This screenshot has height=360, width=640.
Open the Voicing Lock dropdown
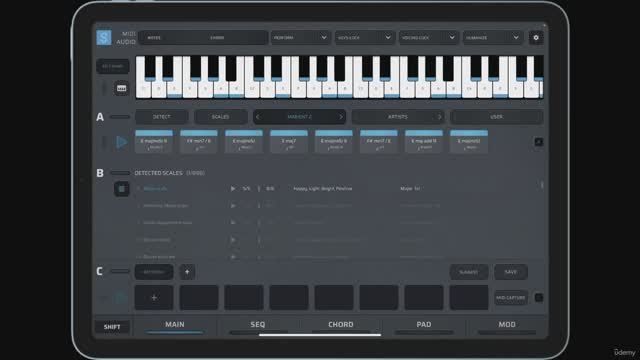pos(428,38)
